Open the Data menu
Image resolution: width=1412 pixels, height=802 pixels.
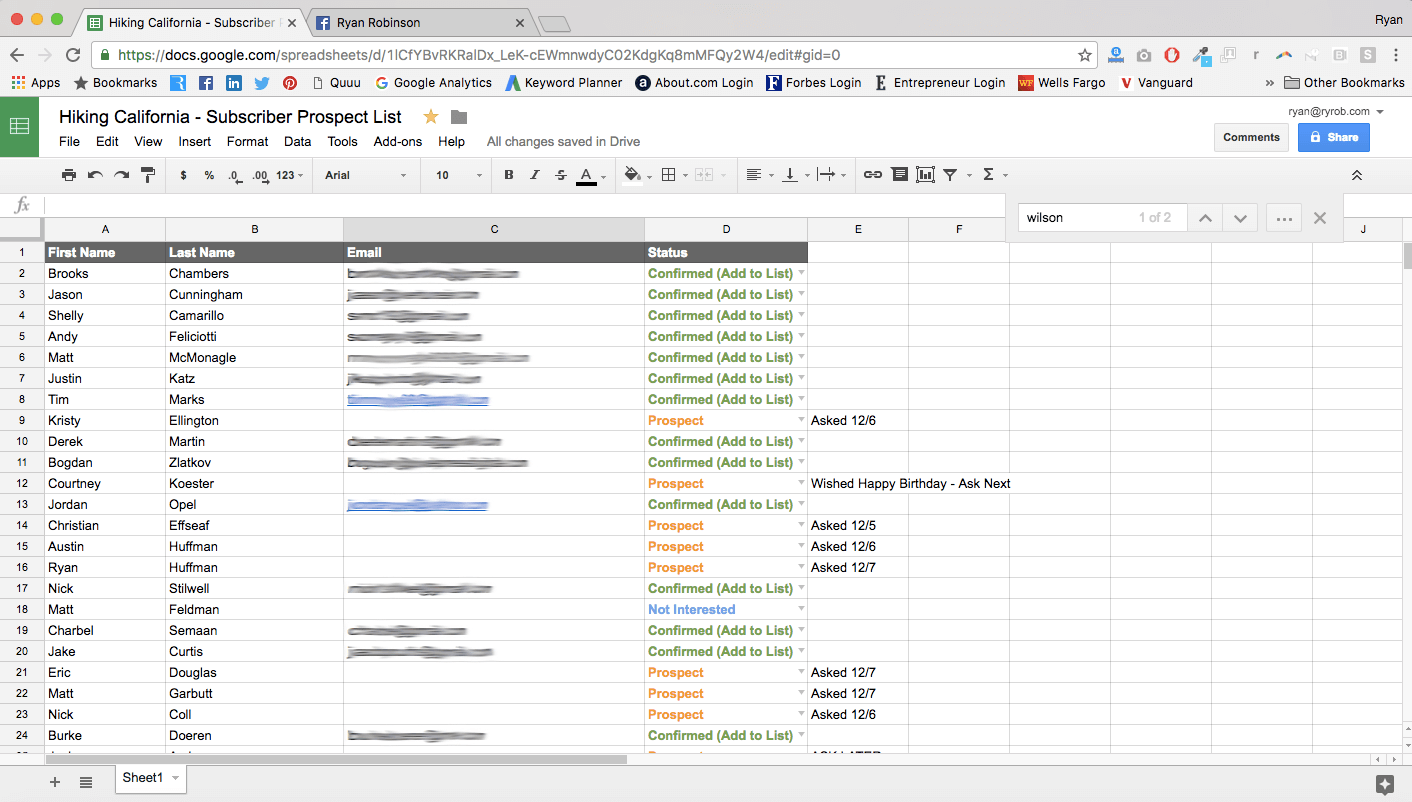297,141
